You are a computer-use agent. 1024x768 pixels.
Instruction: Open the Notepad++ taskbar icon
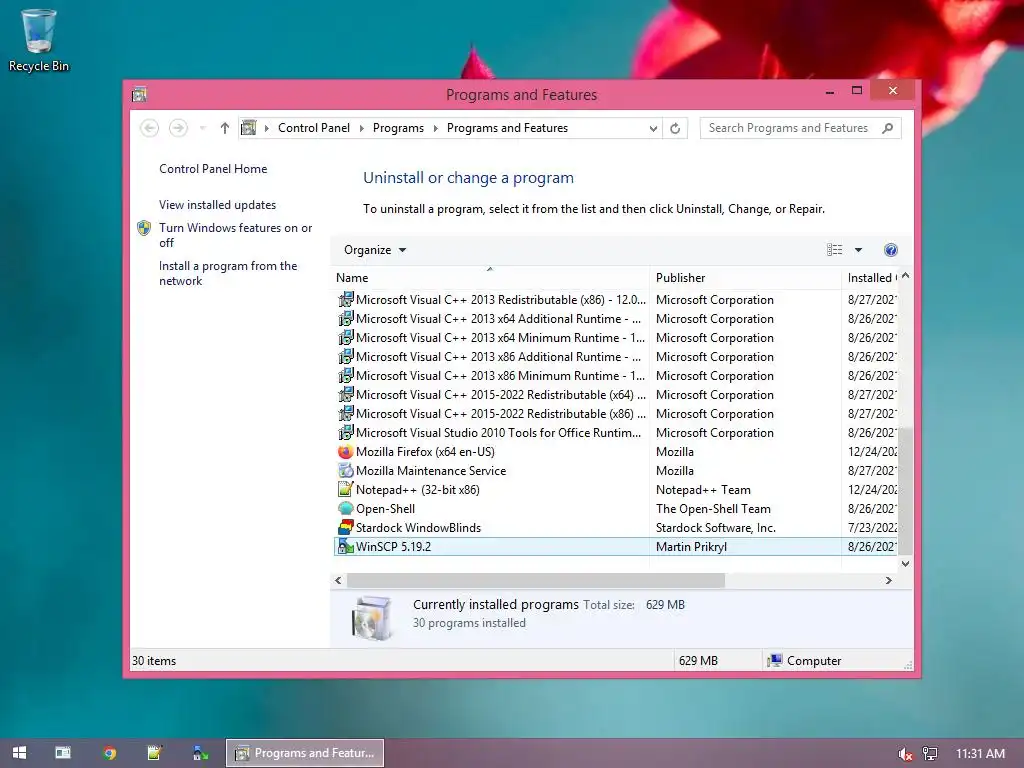pos(154,753)
